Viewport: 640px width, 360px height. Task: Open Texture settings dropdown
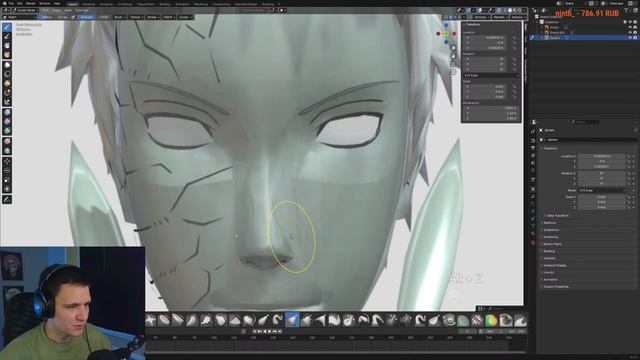coord(136,17)
